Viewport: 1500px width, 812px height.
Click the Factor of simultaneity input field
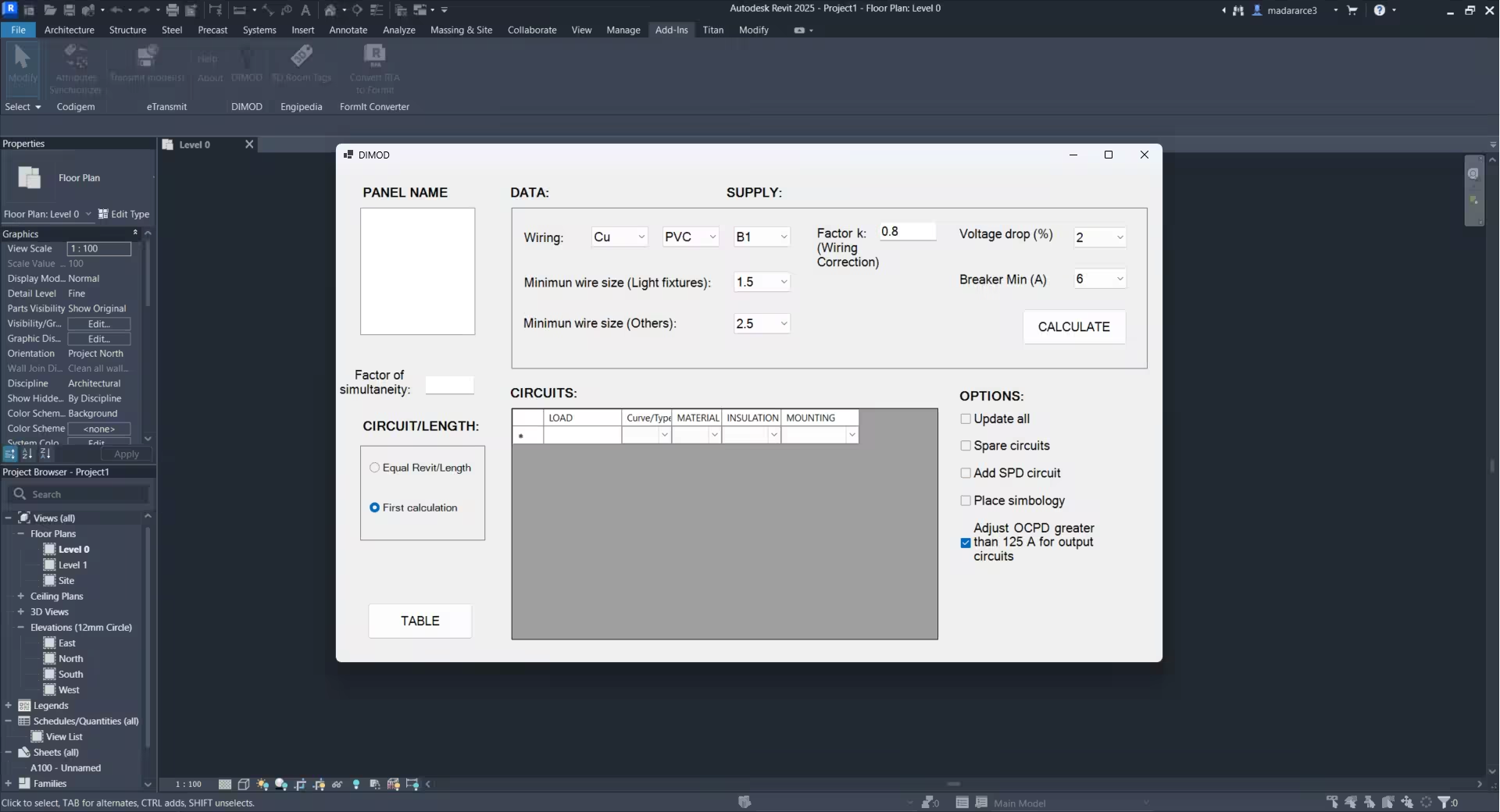point(449,385)
